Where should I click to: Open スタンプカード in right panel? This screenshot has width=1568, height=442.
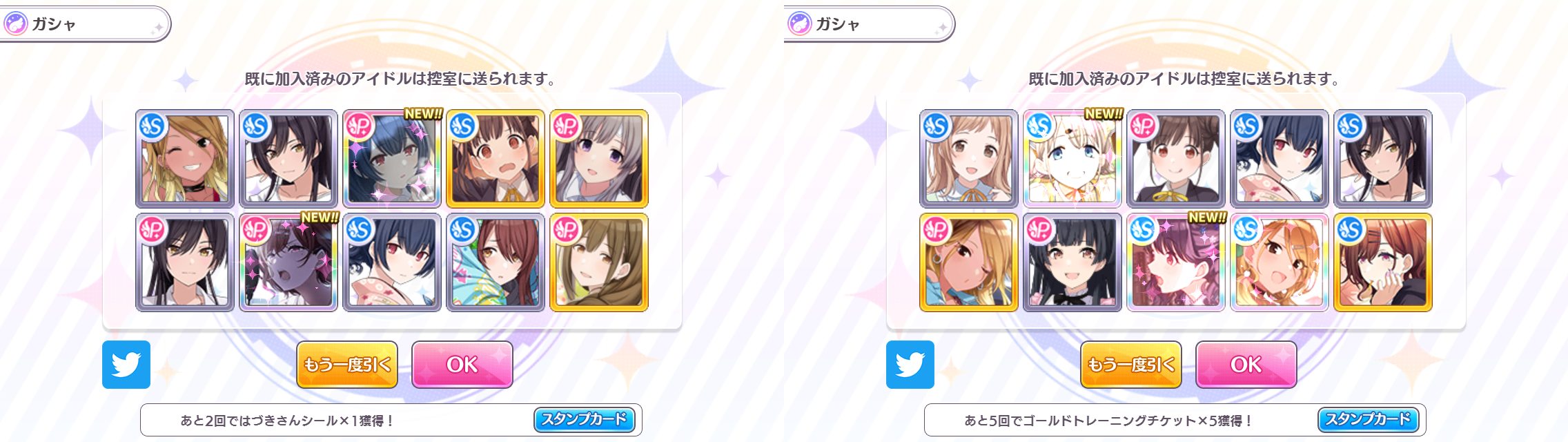click(1368, 419)
